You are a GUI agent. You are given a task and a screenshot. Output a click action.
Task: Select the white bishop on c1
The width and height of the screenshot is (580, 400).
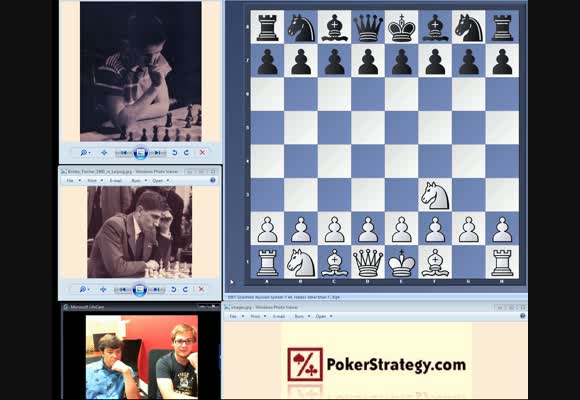coord(334,262)
